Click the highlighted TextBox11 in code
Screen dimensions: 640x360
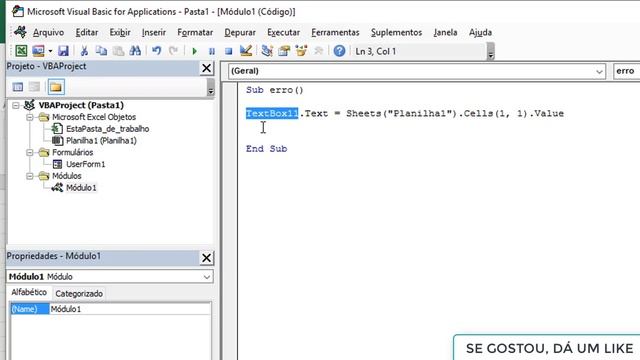[272, 113]
